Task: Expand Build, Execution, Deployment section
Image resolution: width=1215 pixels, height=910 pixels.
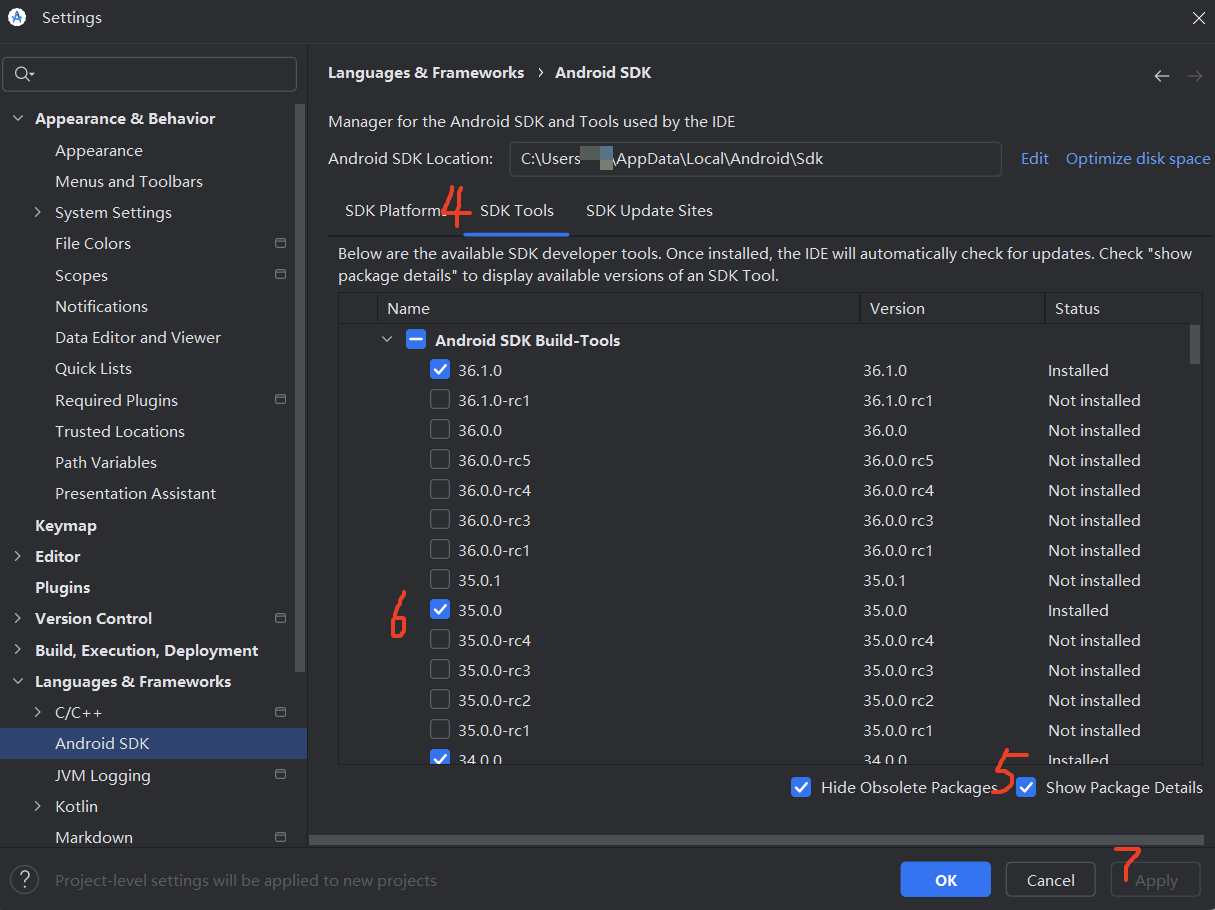Action: tap(17, 650)
